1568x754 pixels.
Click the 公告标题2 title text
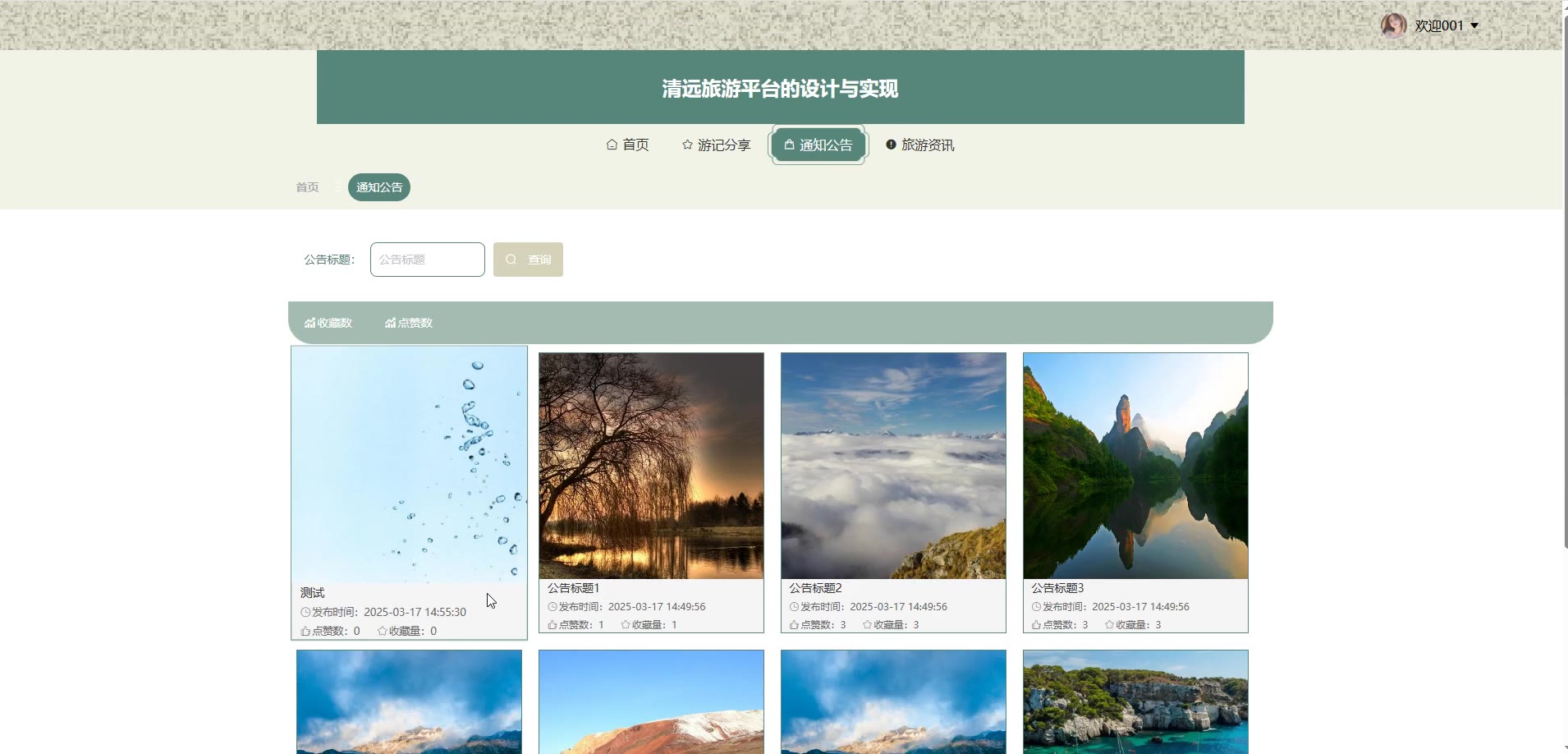[816, 588]
